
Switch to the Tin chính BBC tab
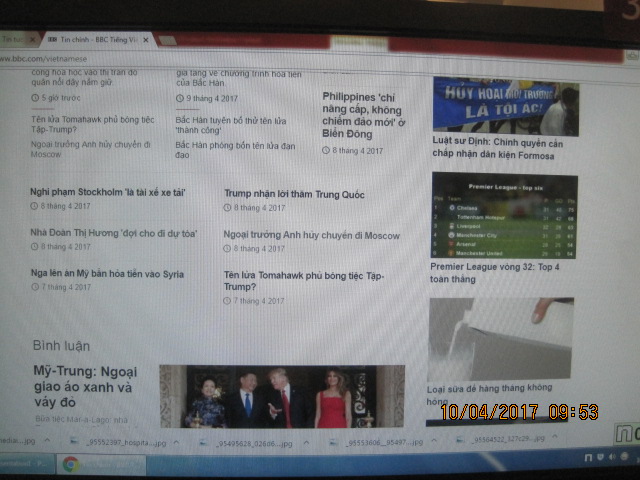click(x=97, y=40)
